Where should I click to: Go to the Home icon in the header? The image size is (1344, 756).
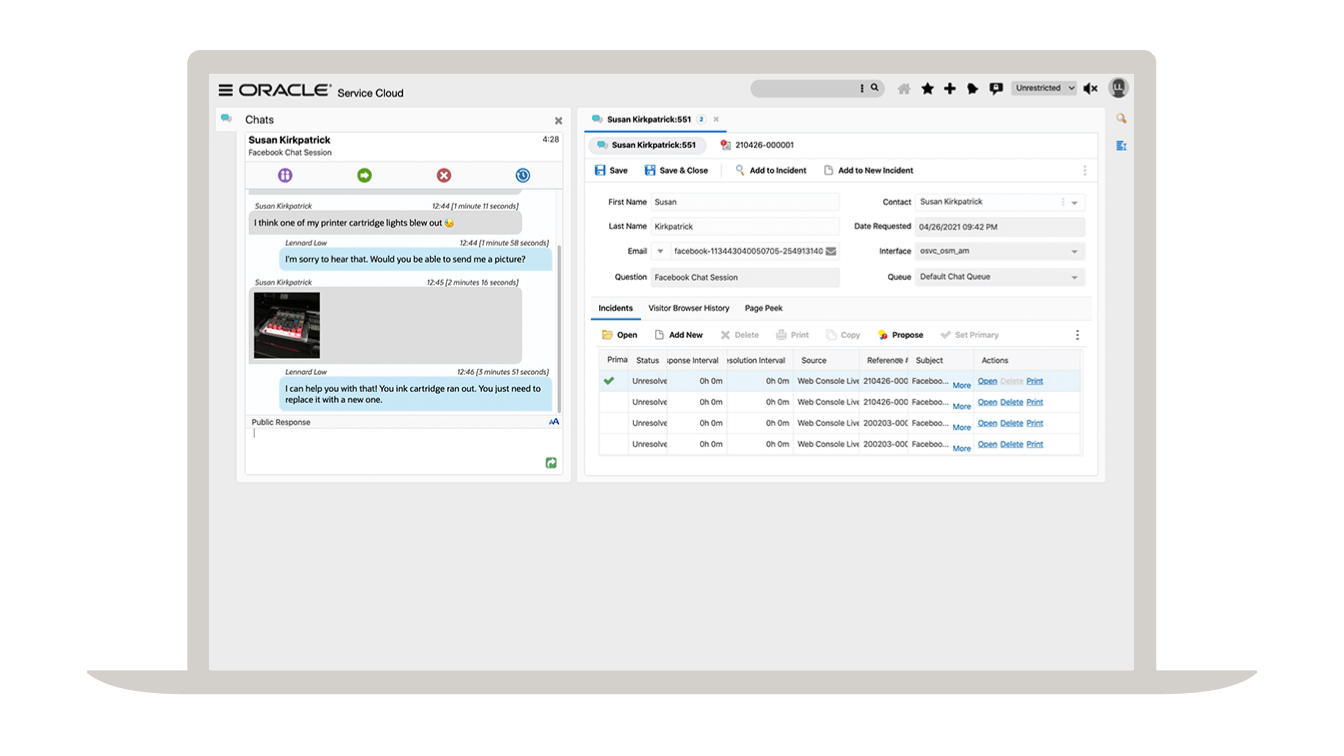point(904,89)
